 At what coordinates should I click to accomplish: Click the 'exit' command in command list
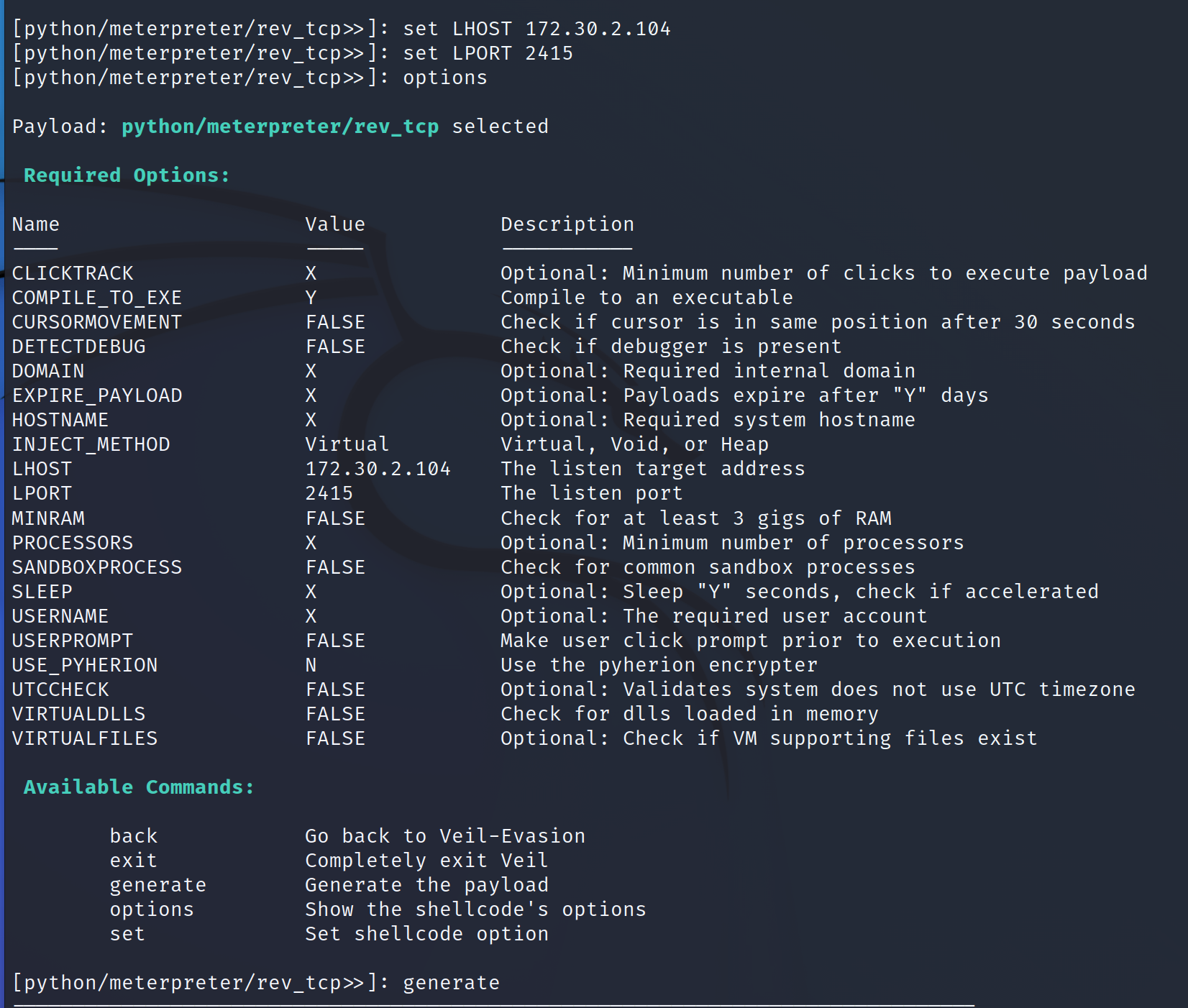coord(134,861)
